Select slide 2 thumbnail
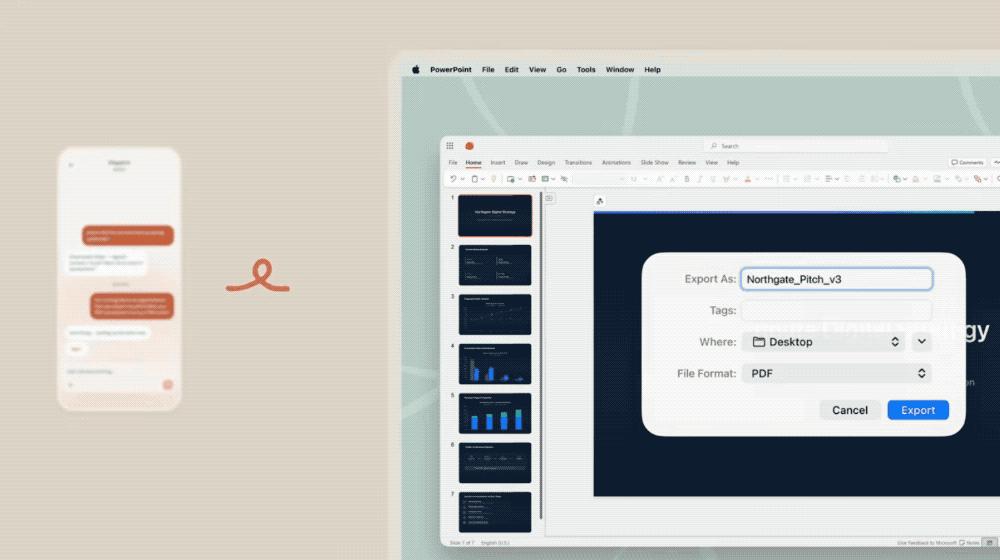1000x560 pixels. coord(495,265)
